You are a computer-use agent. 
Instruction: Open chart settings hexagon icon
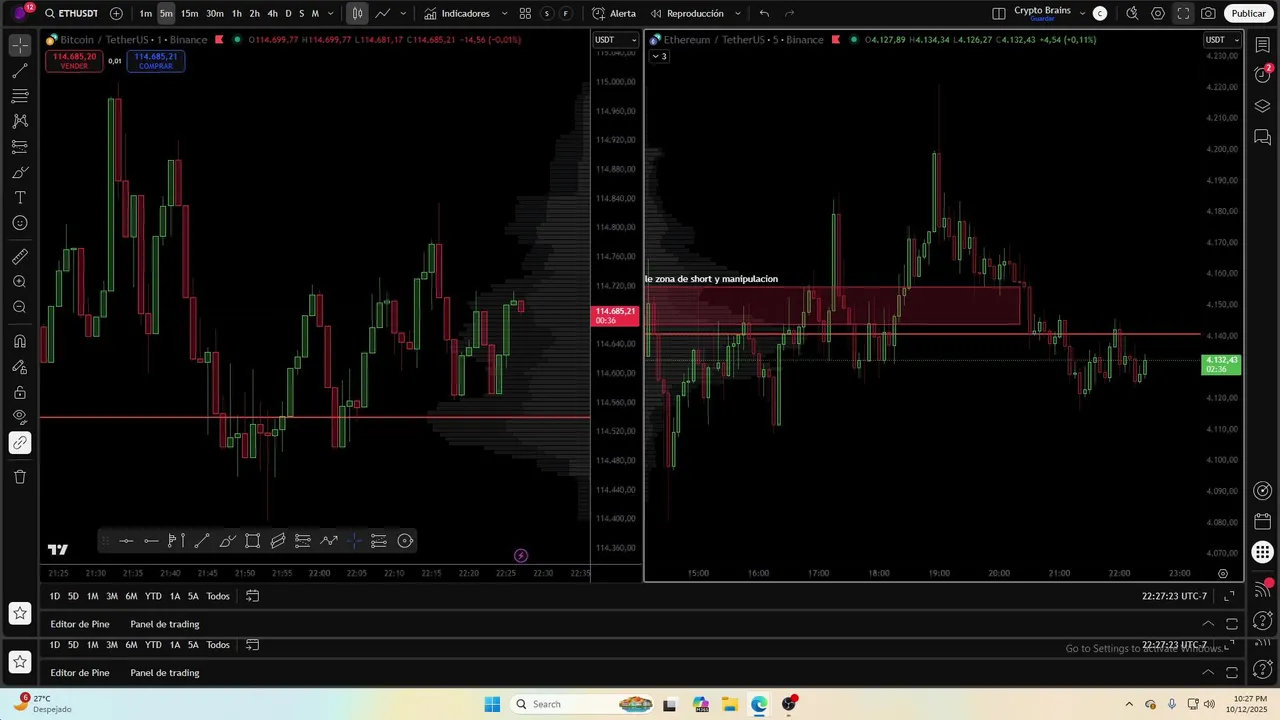(x=1158, y=13)
